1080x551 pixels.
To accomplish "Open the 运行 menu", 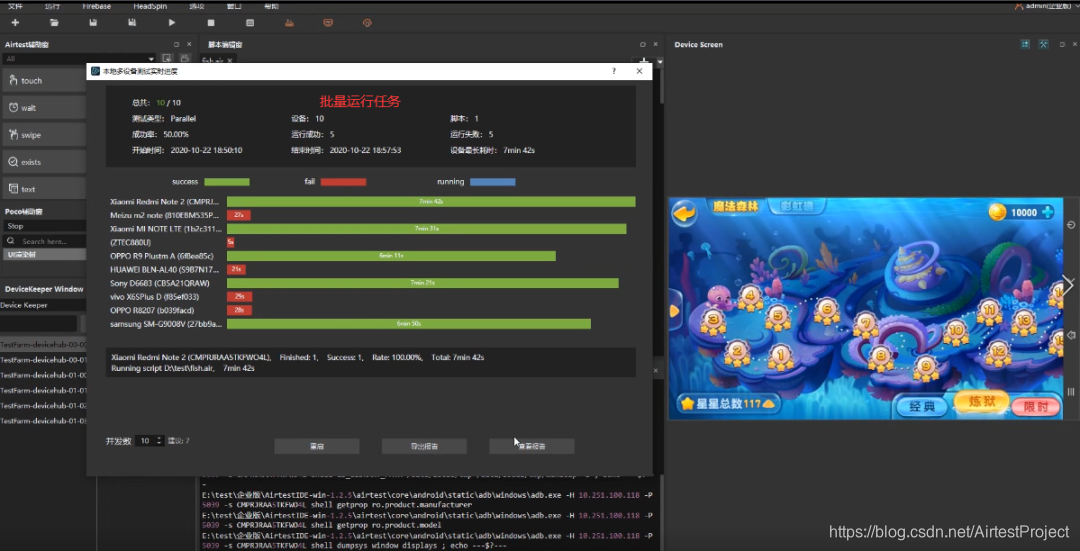I will 52,6.
